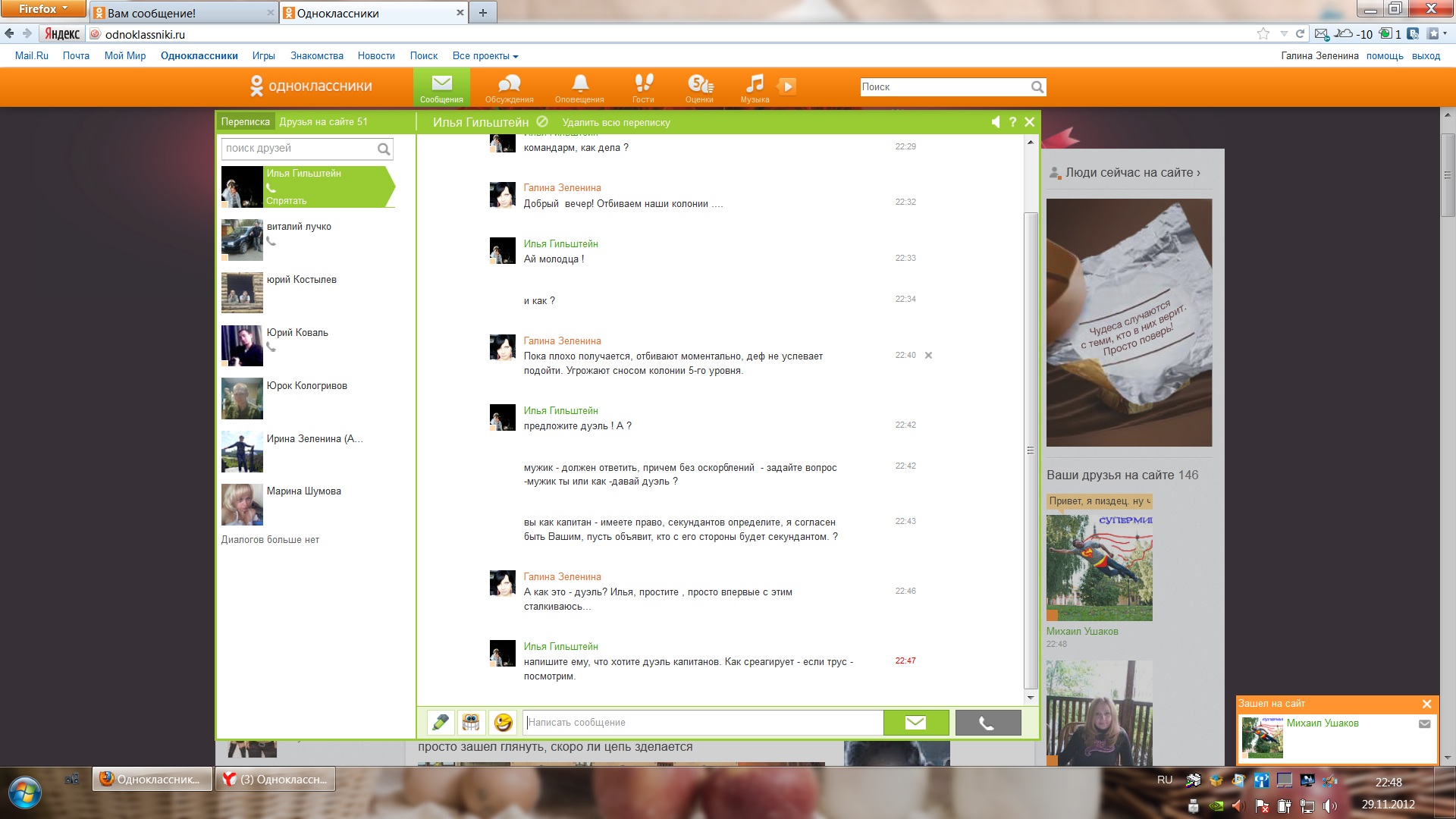Mute chat sound speaker icon
This screenshot has width=1456, height=819.
pos(996,122)
